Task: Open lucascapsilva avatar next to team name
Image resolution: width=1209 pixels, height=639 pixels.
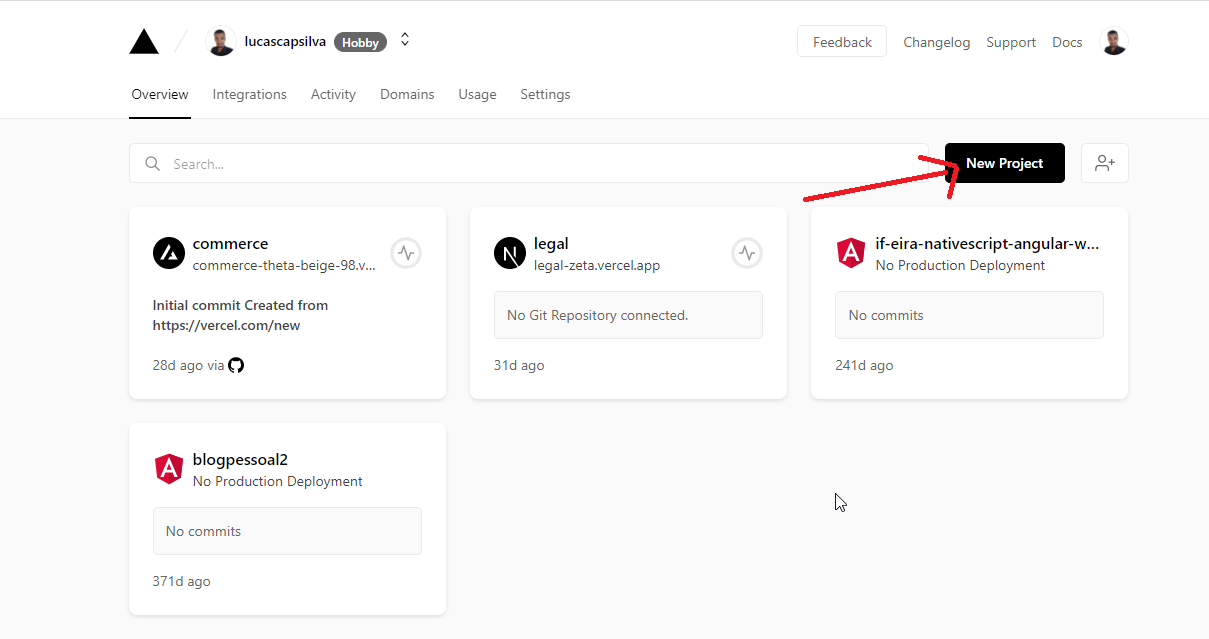Action: [x=221, y=42]
